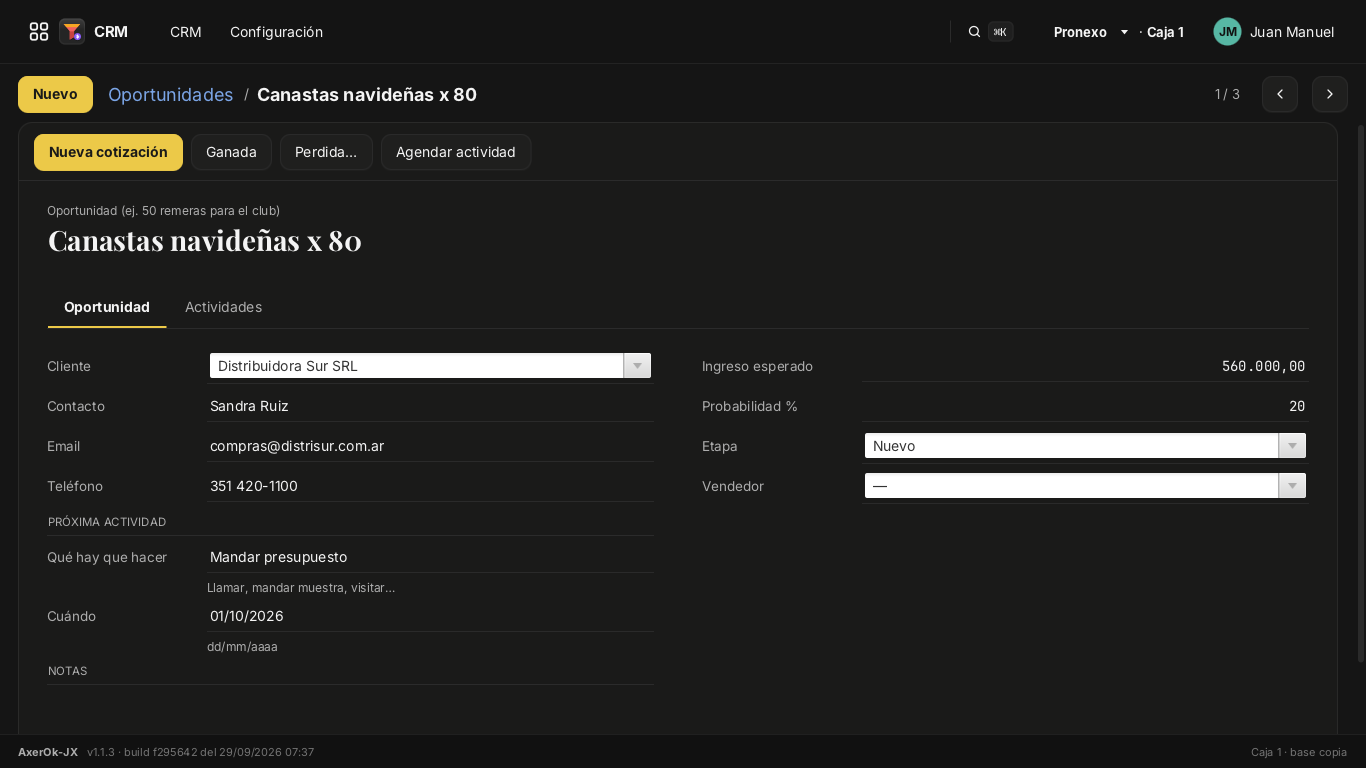Click the CRM funnel app icon
Viewport: 1366px width, 768px height.
point(72,32)
